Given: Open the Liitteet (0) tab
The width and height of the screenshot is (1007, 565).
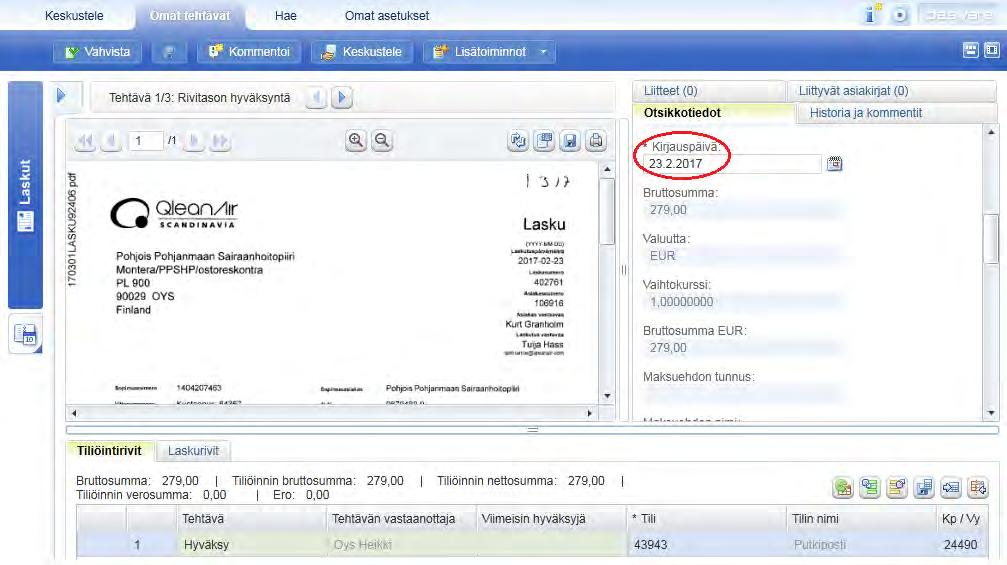Looking at the screenshot, I should (709, 91).
